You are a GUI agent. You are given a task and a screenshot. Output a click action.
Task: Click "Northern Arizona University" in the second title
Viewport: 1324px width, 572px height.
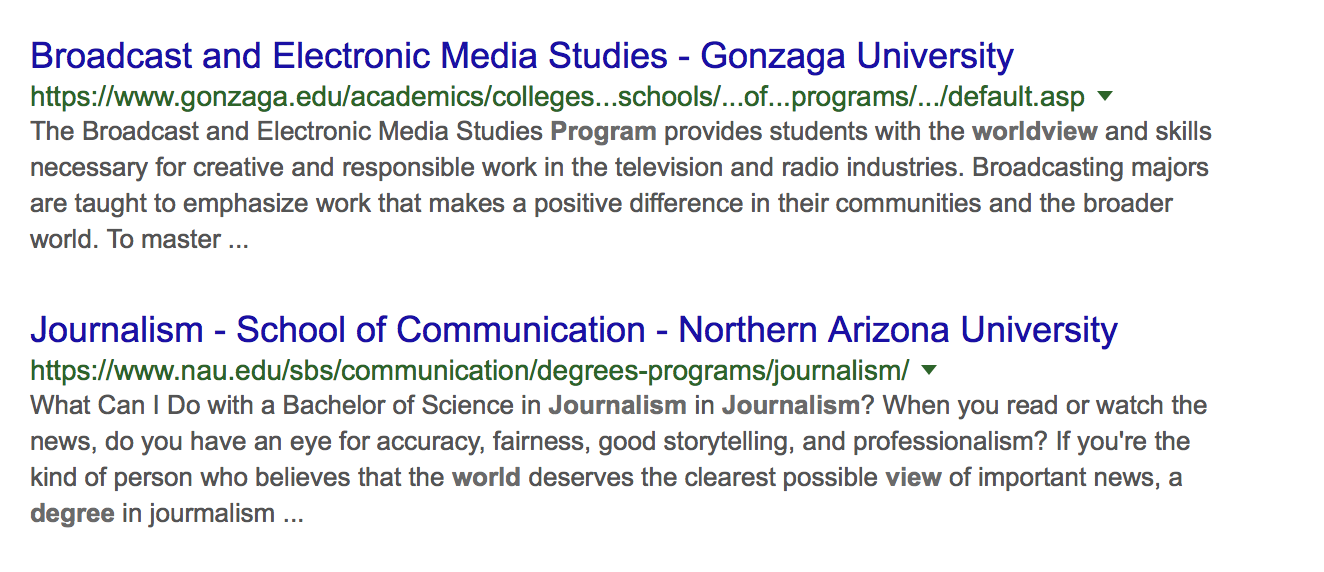click(x=897, y=330)
